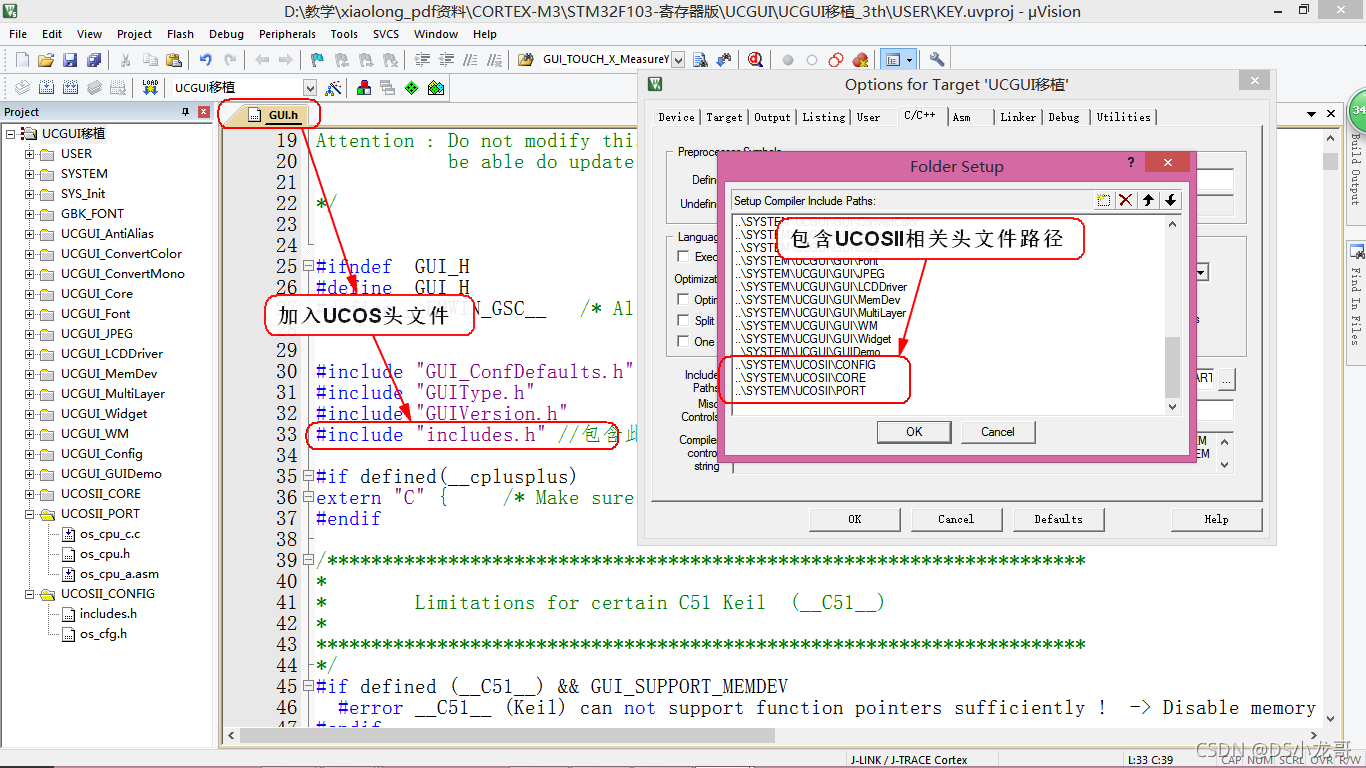Download code to flash with LOAD button
Image resolution: width=1366 pixels, height=768 pixels.
coord(150,87)
